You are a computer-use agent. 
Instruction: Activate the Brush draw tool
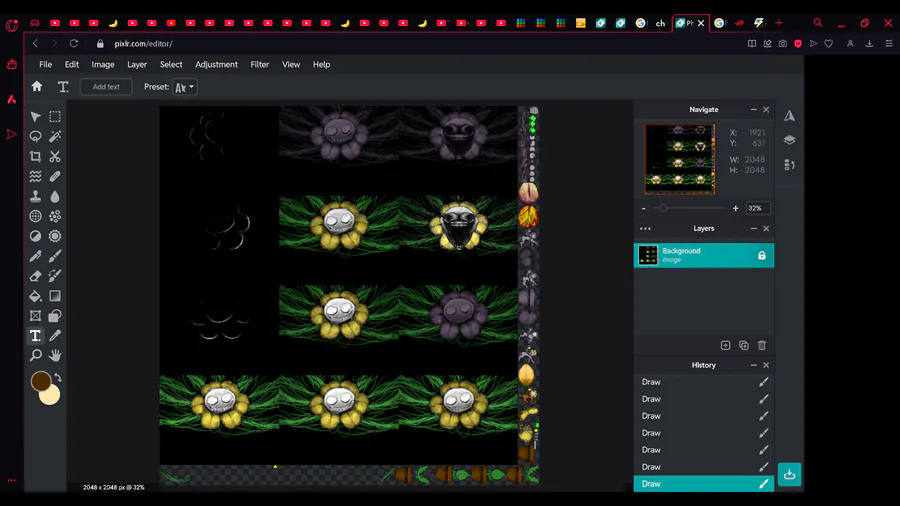point(55,256)
